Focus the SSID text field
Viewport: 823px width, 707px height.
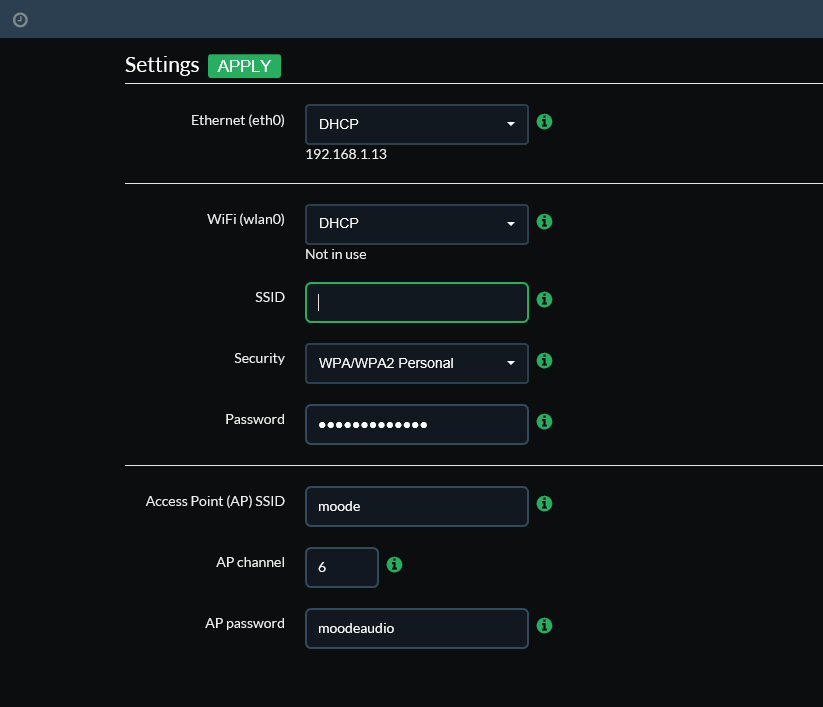click(417, 302)
